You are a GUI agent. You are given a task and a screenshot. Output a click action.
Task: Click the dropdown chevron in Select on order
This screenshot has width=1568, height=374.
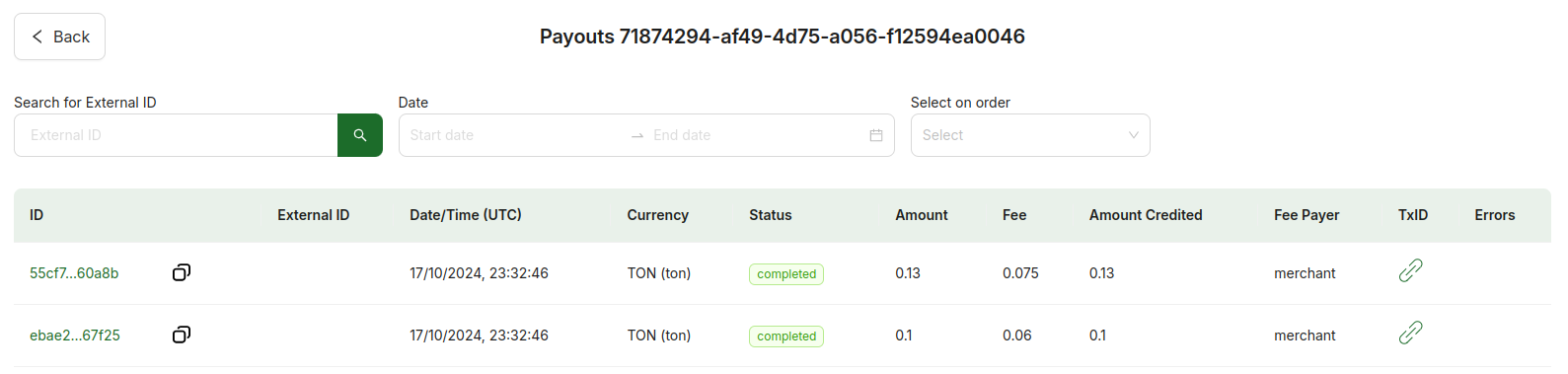(x=1134, y=135)
